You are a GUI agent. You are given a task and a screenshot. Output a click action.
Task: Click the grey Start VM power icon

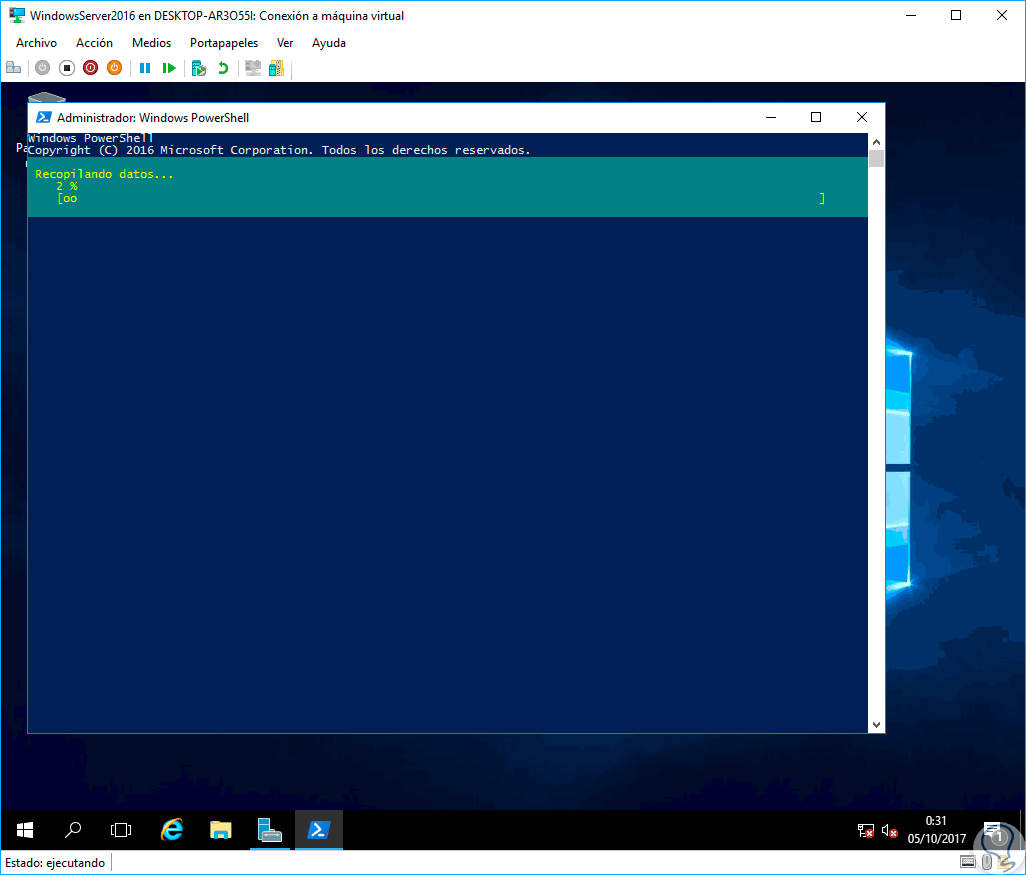tap(43, 67)
